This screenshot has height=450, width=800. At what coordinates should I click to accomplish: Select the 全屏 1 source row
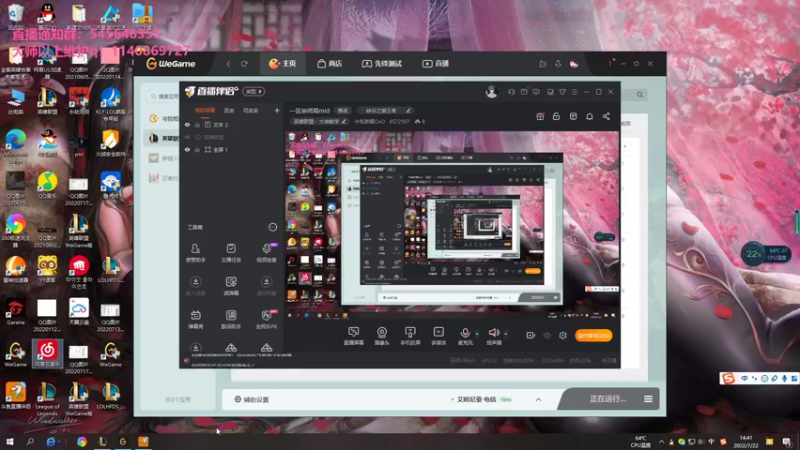coord(232,149)
